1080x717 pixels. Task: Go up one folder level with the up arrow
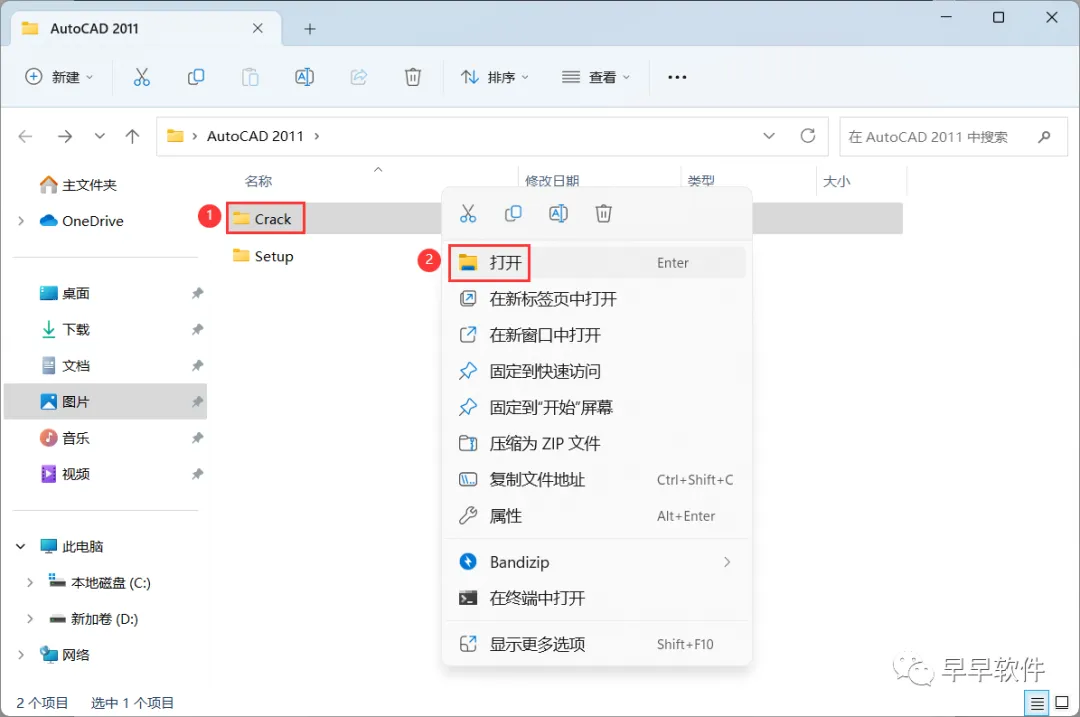point(132,136)
